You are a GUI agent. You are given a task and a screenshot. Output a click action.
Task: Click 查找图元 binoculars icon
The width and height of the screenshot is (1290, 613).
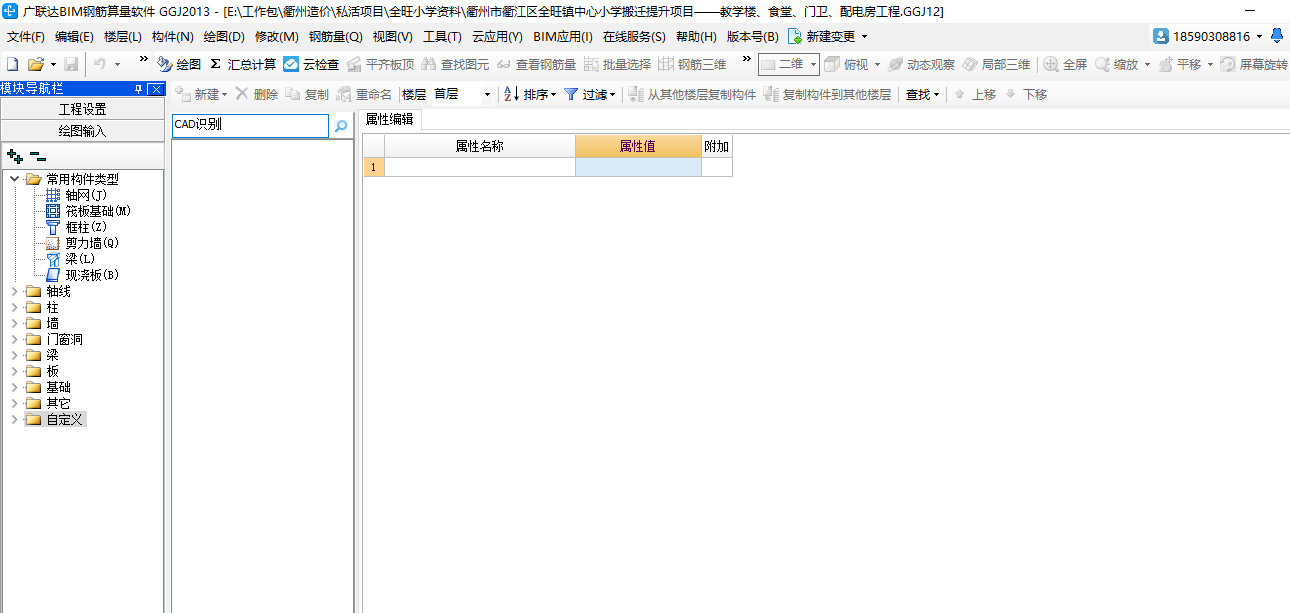tap(429, 64)
